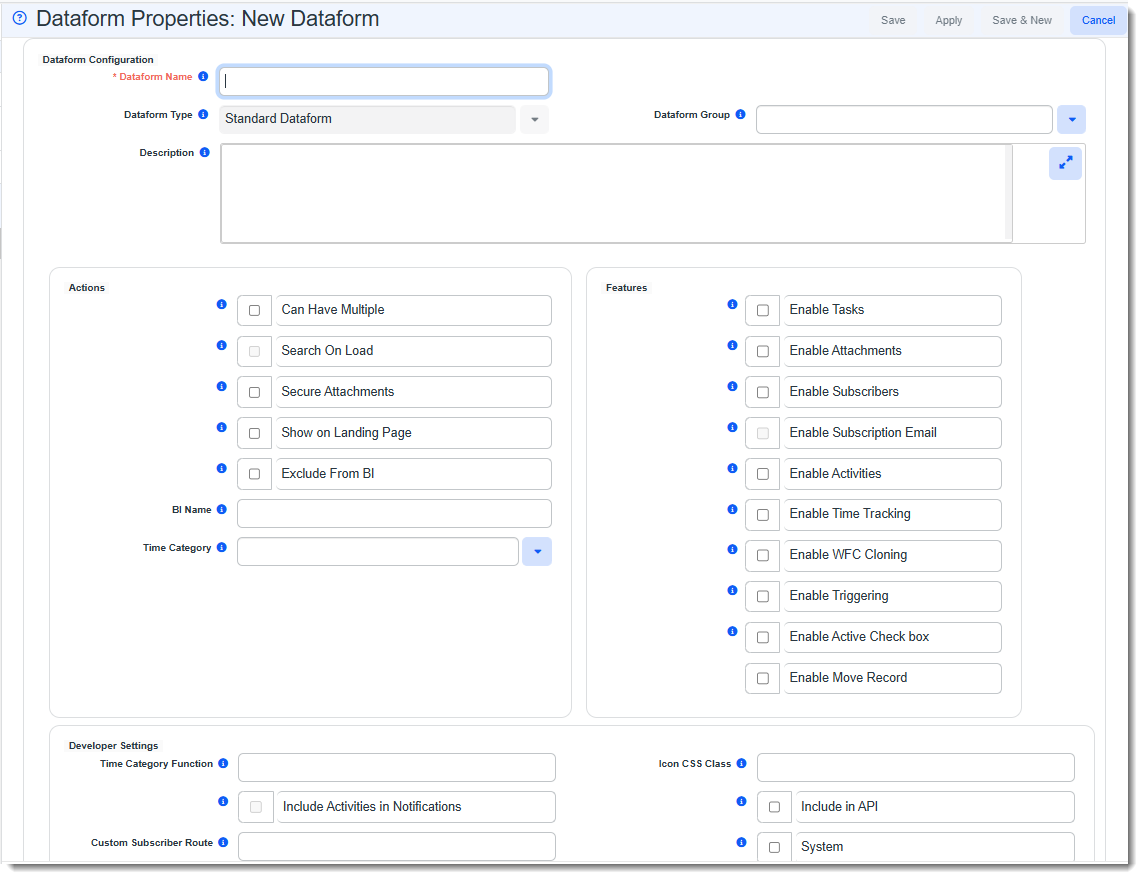Viewport: 1143px width, 879px height.
Task: Click the Cancel button
Action: (x=1098, y=20)
